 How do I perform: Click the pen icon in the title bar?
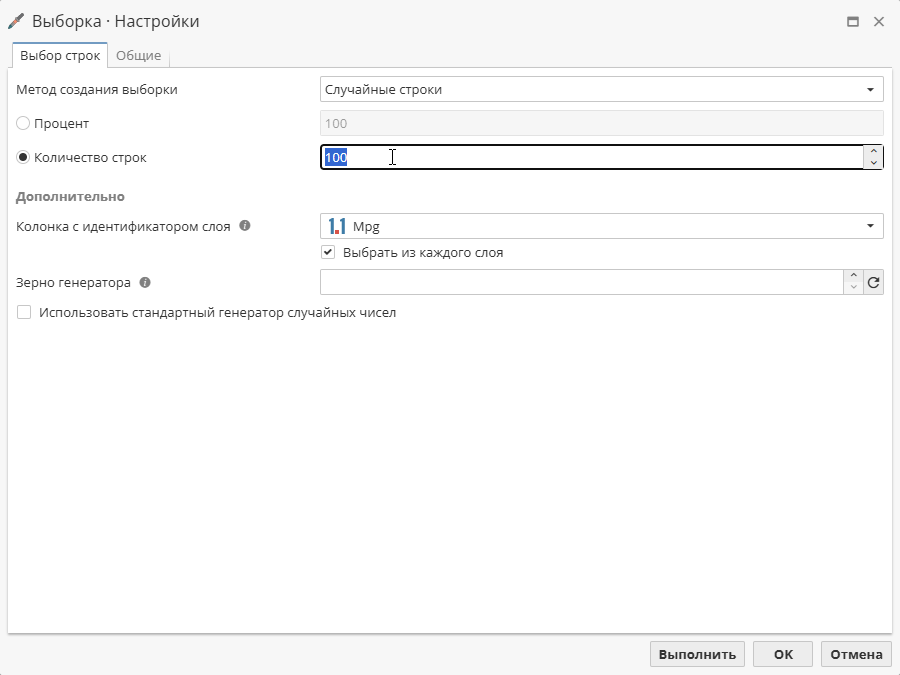tap(16, 21)
